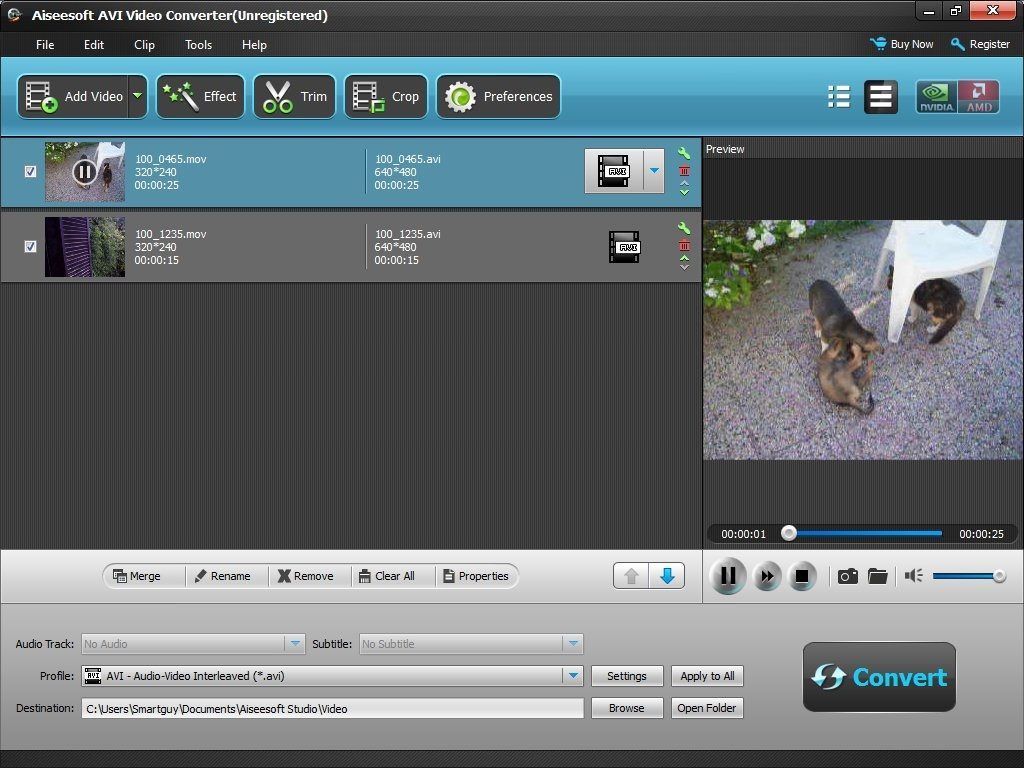Adjust the volume slider
Image resolution: width=1024 pixels, height=768 pixels.
[969, 576]
